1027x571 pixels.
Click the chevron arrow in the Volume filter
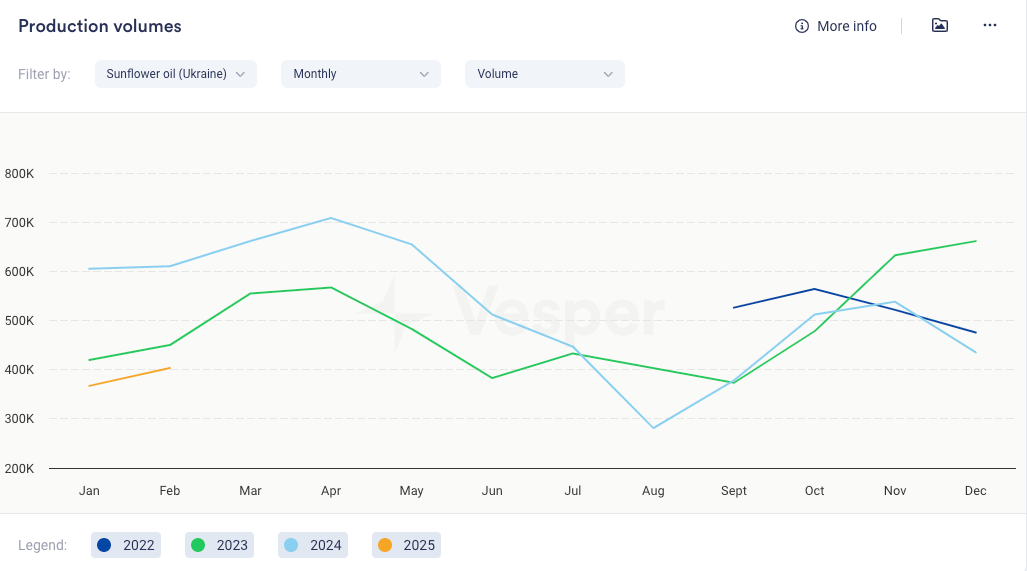tap(608, 74)
